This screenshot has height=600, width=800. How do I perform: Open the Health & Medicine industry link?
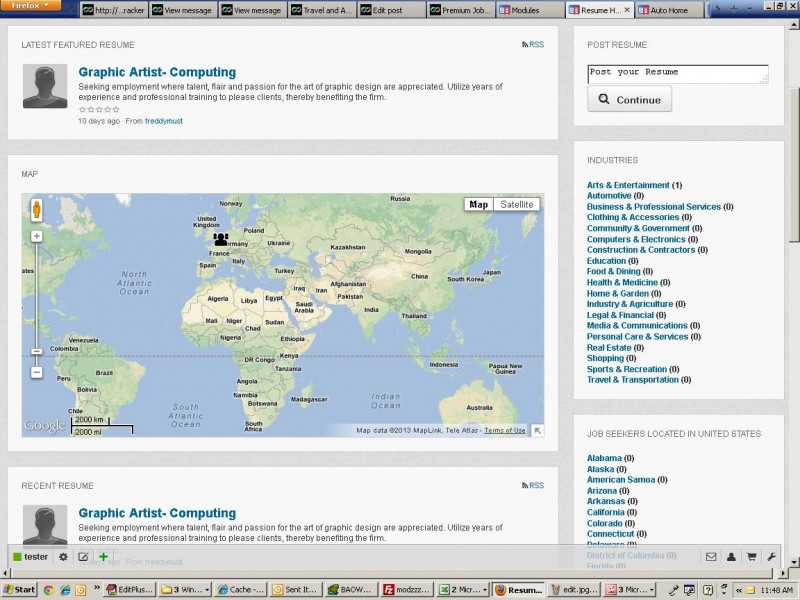click(x=622, y=282)
